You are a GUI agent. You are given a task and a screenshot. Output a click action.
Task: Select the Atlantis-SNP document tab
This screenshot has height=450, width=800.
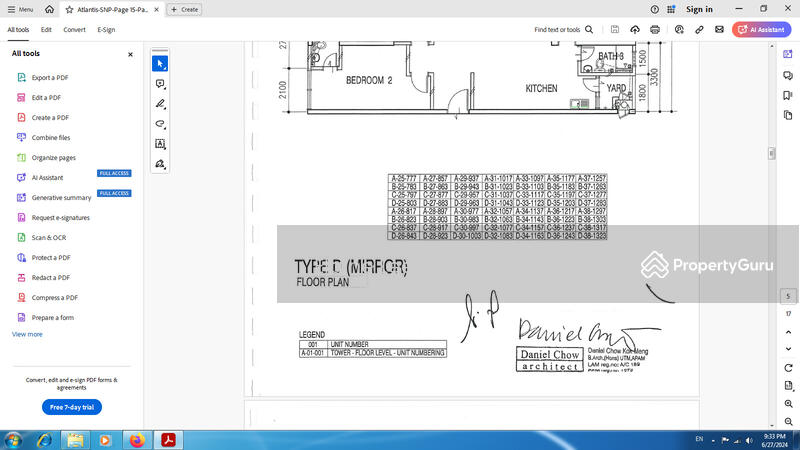(112, 10)
